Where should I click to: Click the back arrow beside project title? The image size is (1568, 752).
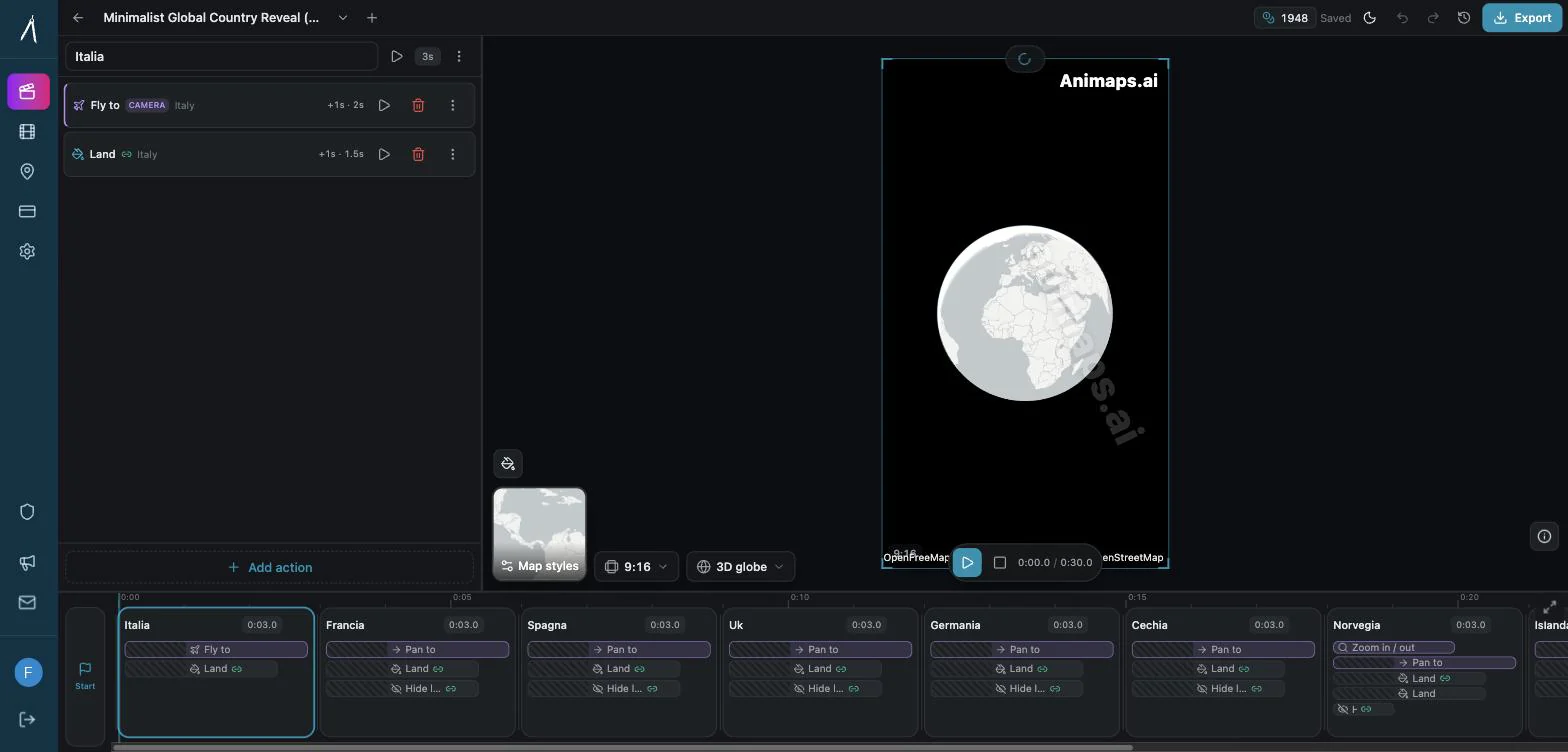(x=78, y=17)
